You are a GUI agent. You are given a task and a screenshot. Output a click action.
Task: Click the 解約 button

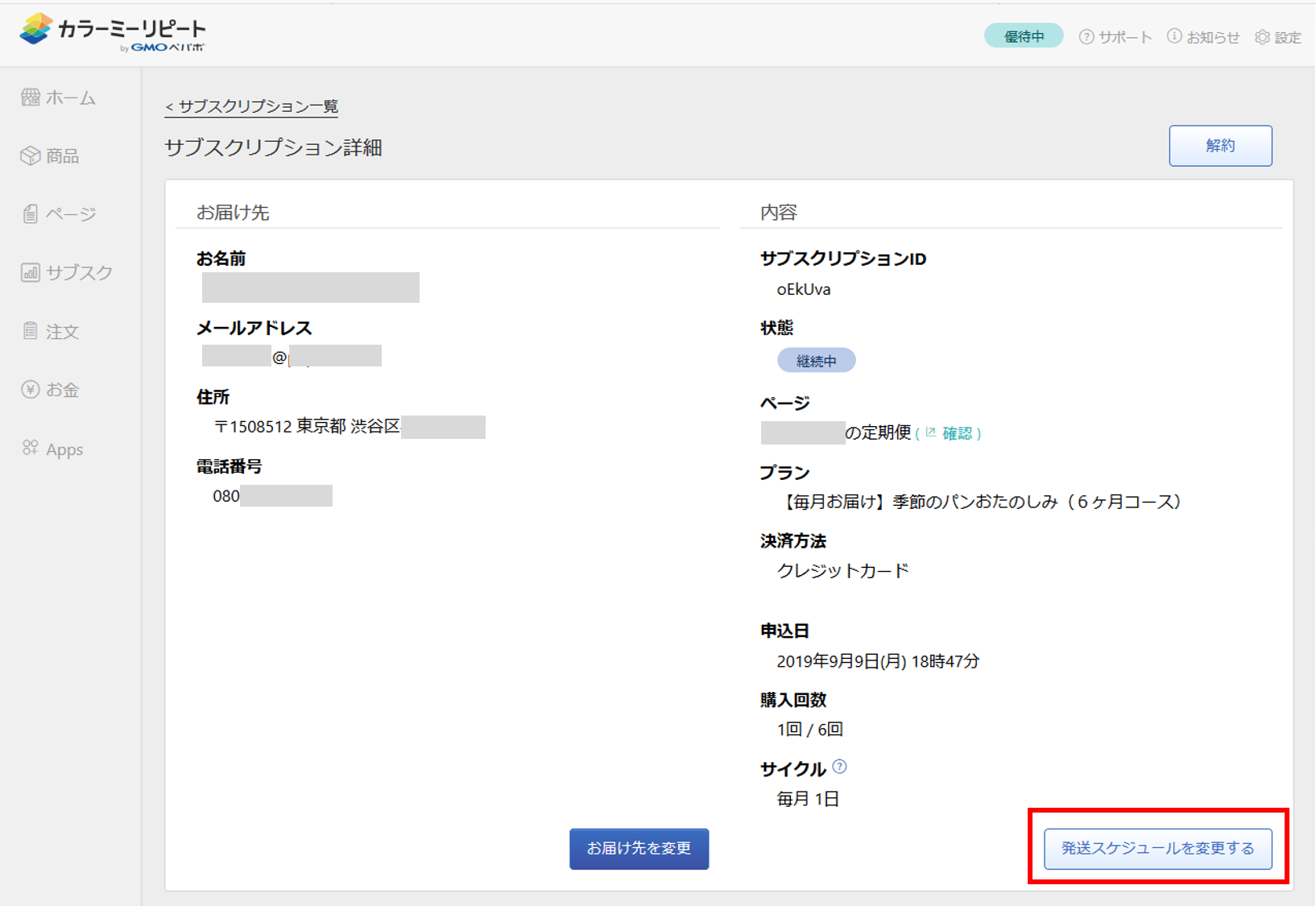[1220, 146]
